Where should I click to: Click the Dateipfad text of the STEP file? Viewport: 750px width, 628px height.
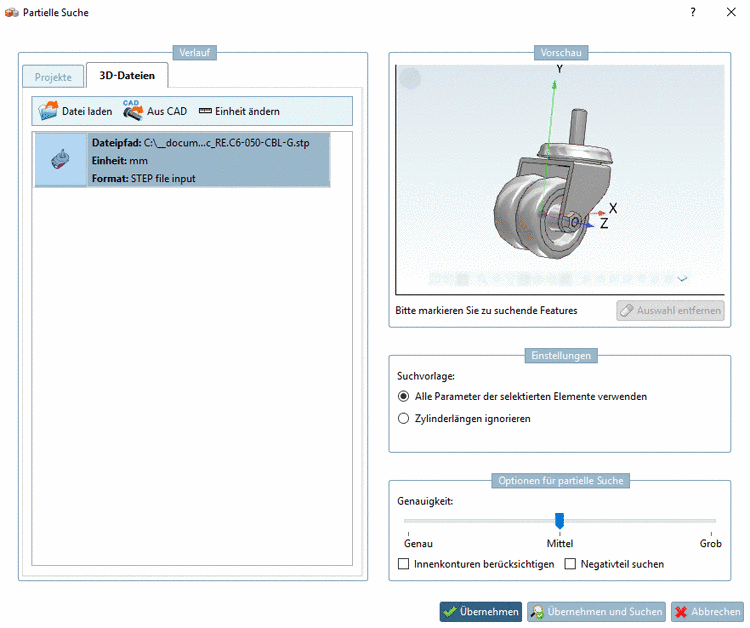(200, 143)
